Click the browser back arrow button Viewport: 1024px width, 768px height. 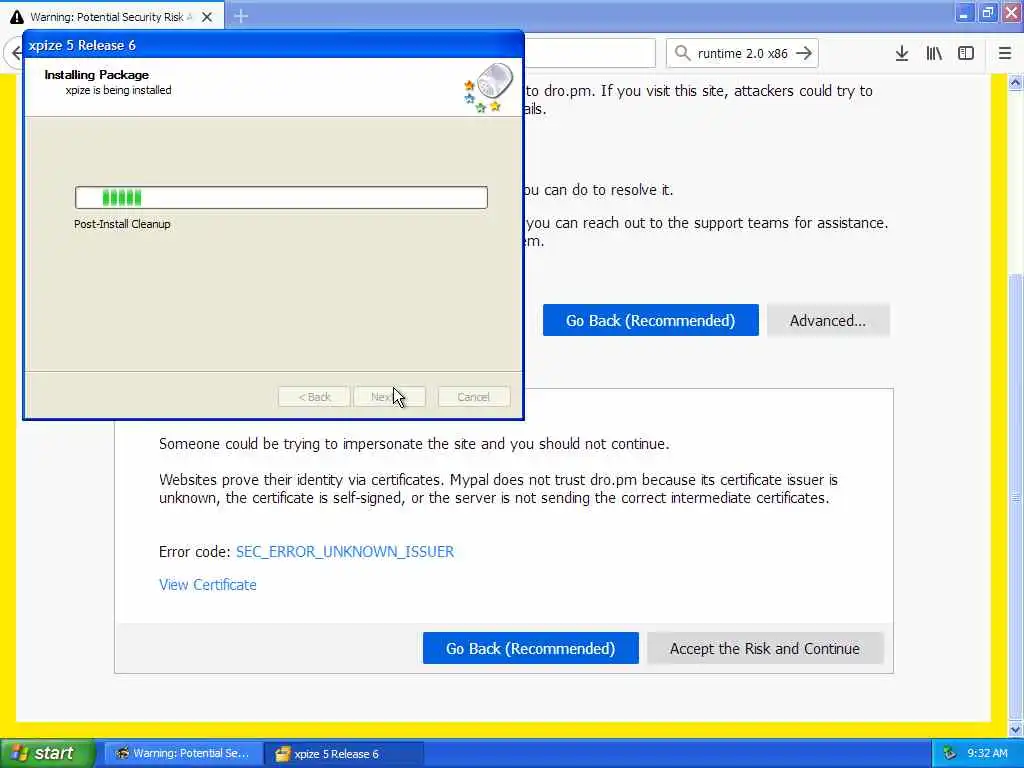tap(14, 53)
